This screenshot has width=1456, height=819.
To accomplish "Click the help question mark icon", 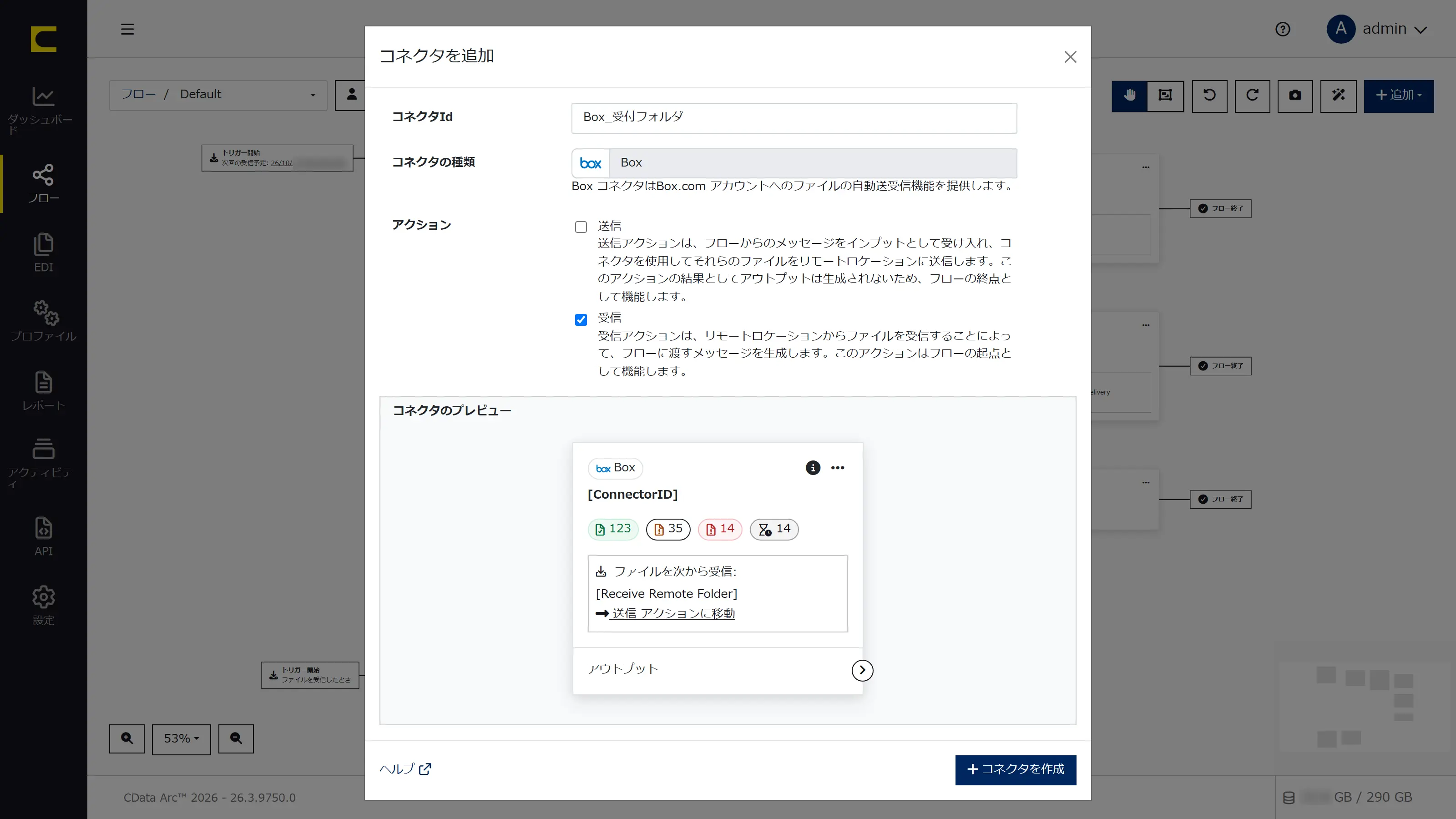I will pyautogui.click(x=1283, y=29).
